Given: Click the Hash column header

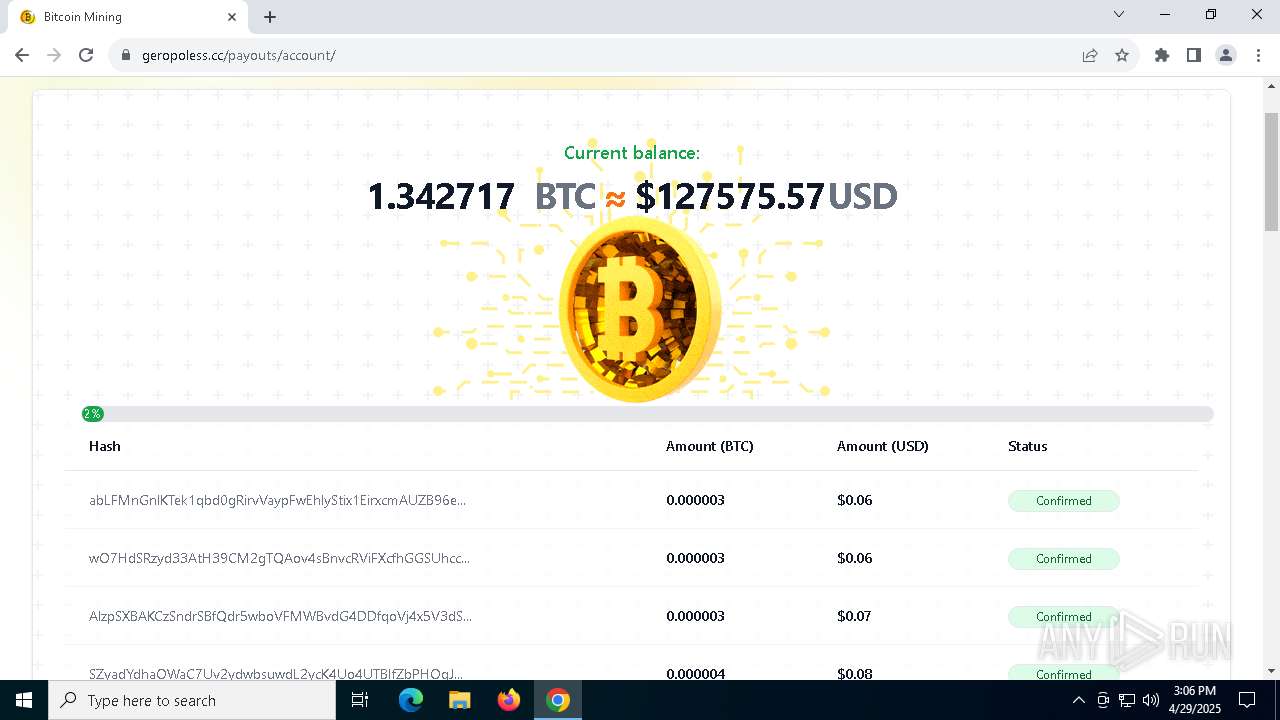Looking at the screenshot, I should click(105, 446).
